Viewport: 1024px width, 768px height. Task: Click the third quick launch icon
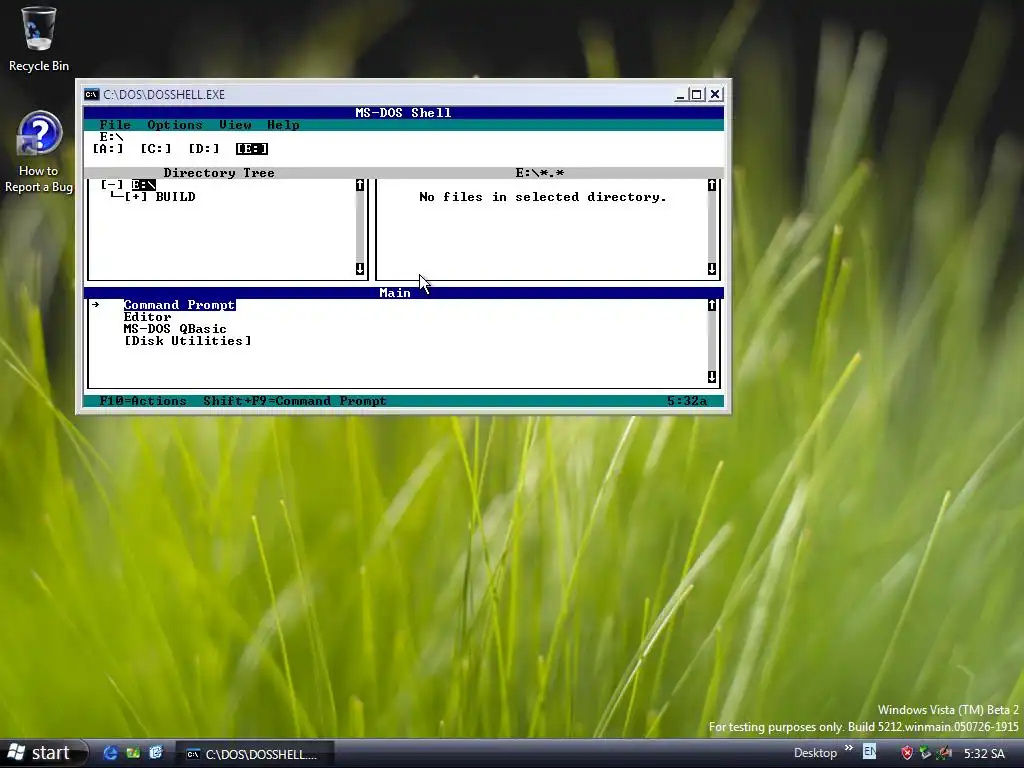pyautogui.click(x=156, y=753)
